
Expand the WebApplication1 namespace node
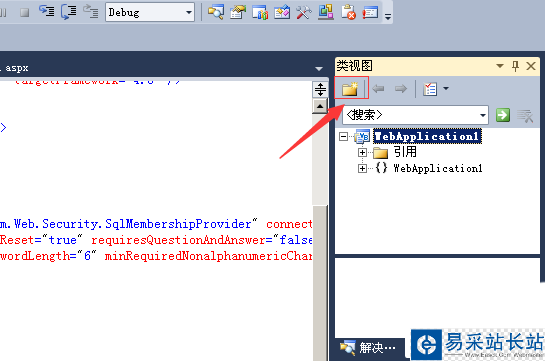362,169
